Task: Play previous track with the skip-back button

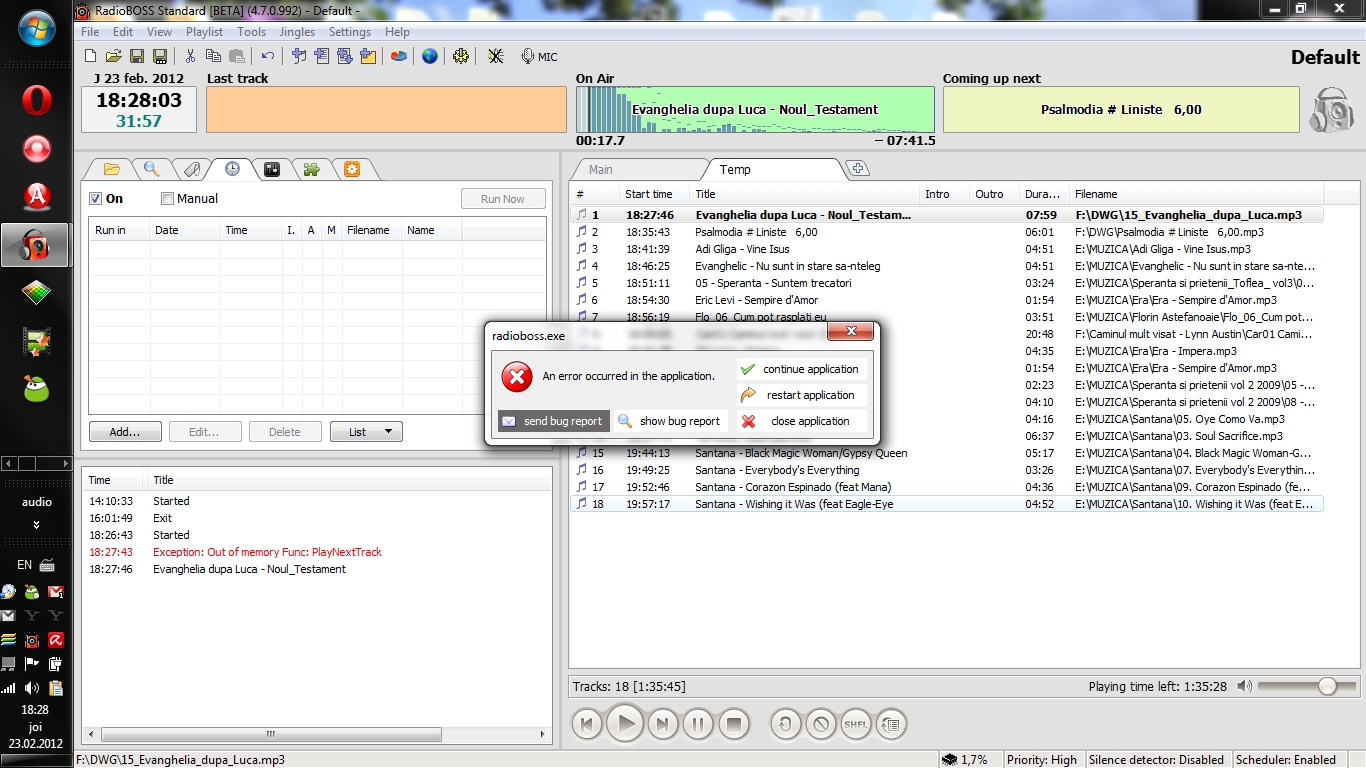Action: pyautogui.click(x=587, y=723)
